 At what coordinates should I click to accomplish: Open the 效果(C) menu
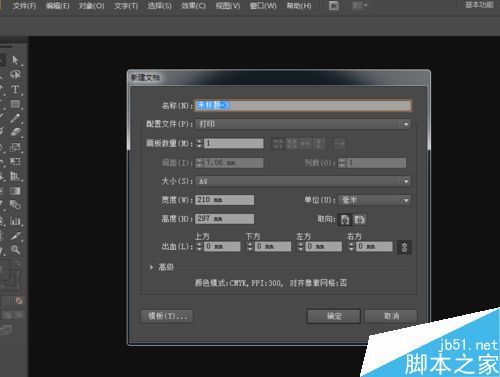point(193,6)
